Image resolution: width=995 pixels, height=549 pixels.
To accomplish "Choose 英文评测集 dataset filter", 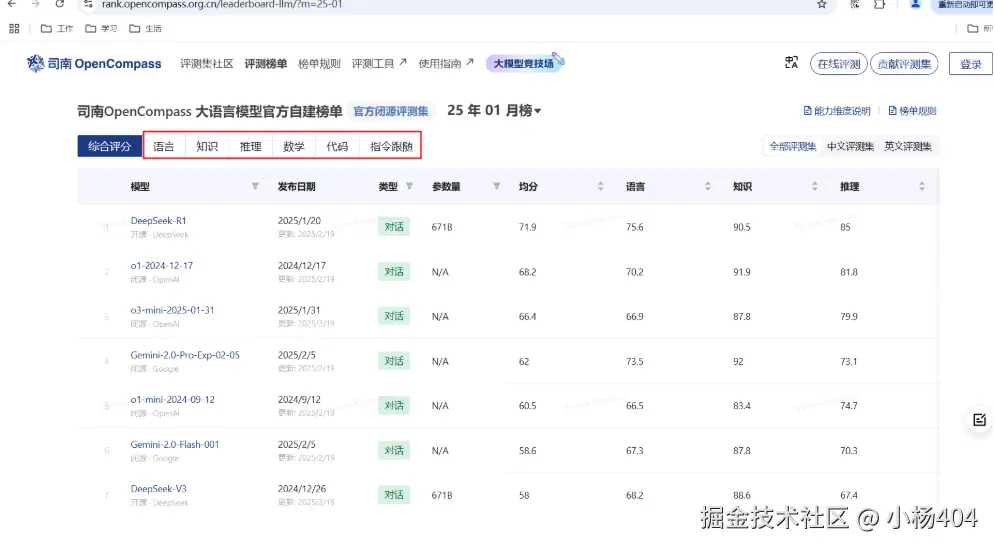I will click(x=907, y=147).
